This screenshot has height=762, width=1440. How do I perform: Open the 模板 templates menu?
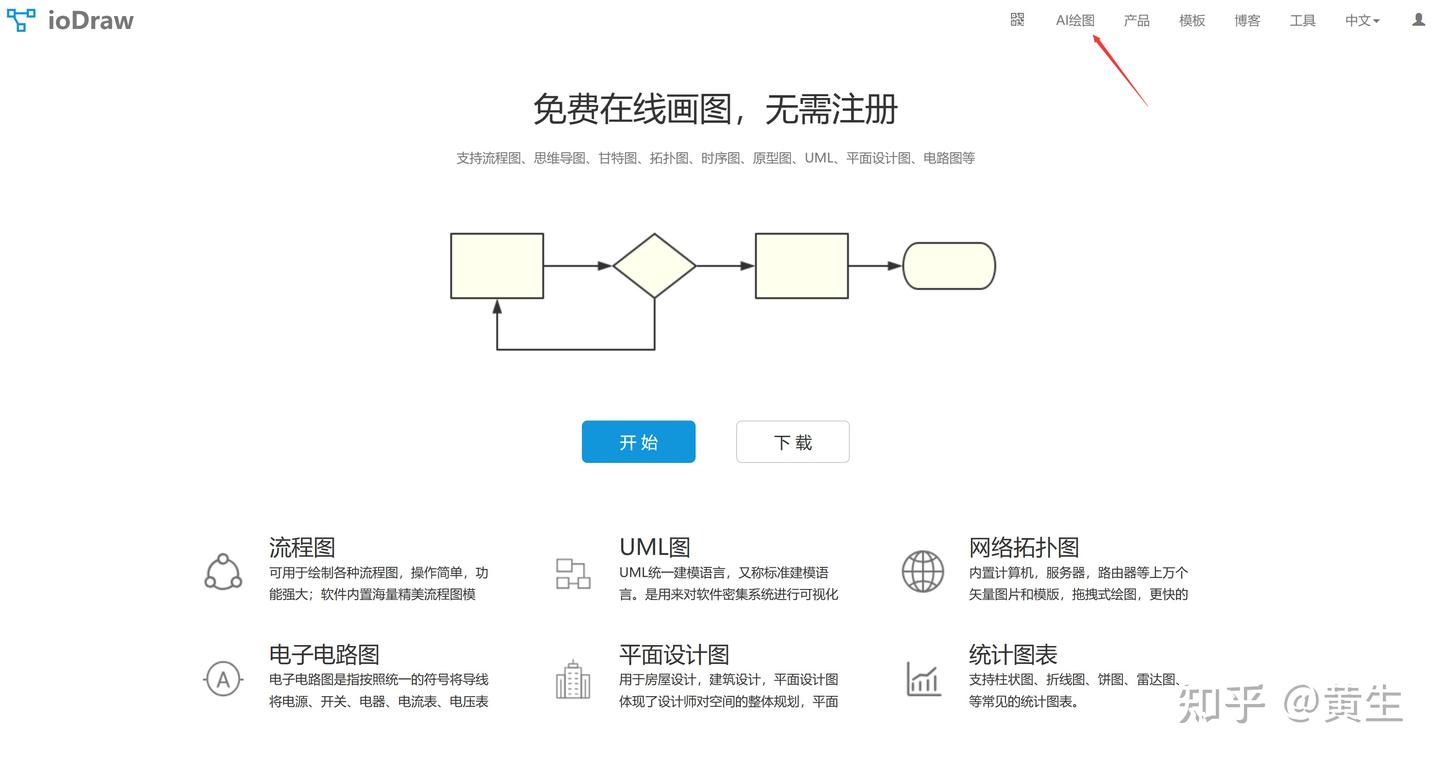pyautogui.click(x=1191, y=20)
